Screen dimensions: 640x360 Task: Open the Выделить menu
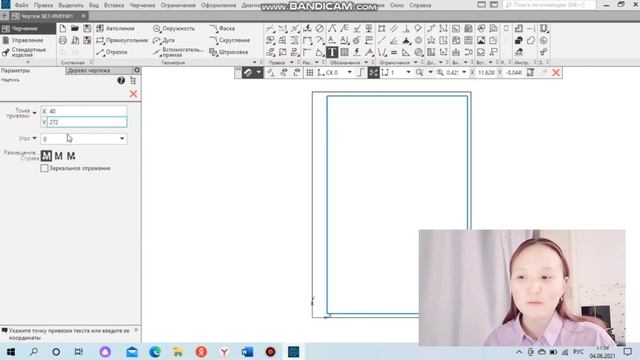[x=71, y=5]
